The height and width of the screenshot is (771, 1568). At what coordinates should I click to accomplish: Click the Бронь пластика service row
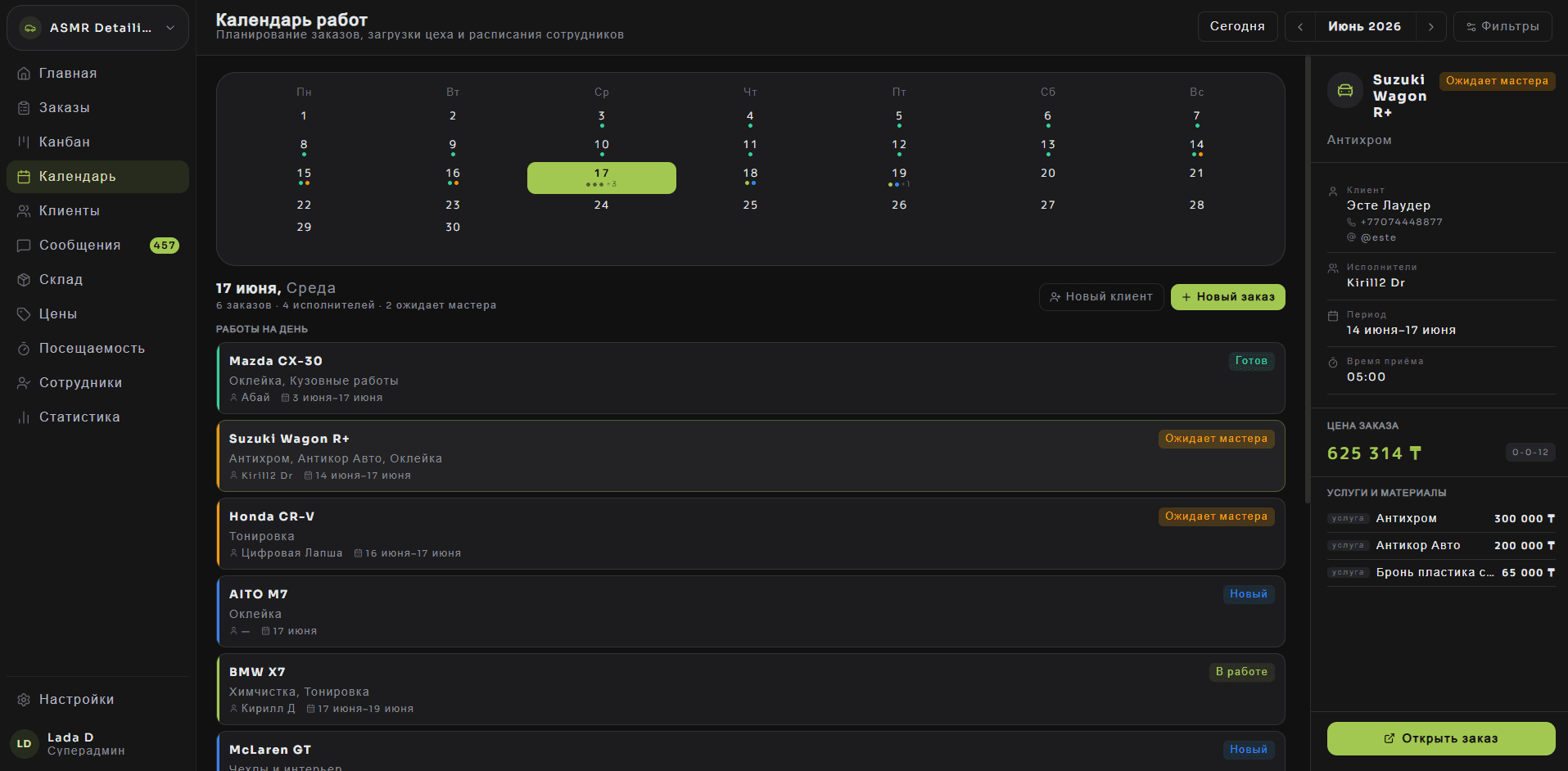tap(1441, 573)
